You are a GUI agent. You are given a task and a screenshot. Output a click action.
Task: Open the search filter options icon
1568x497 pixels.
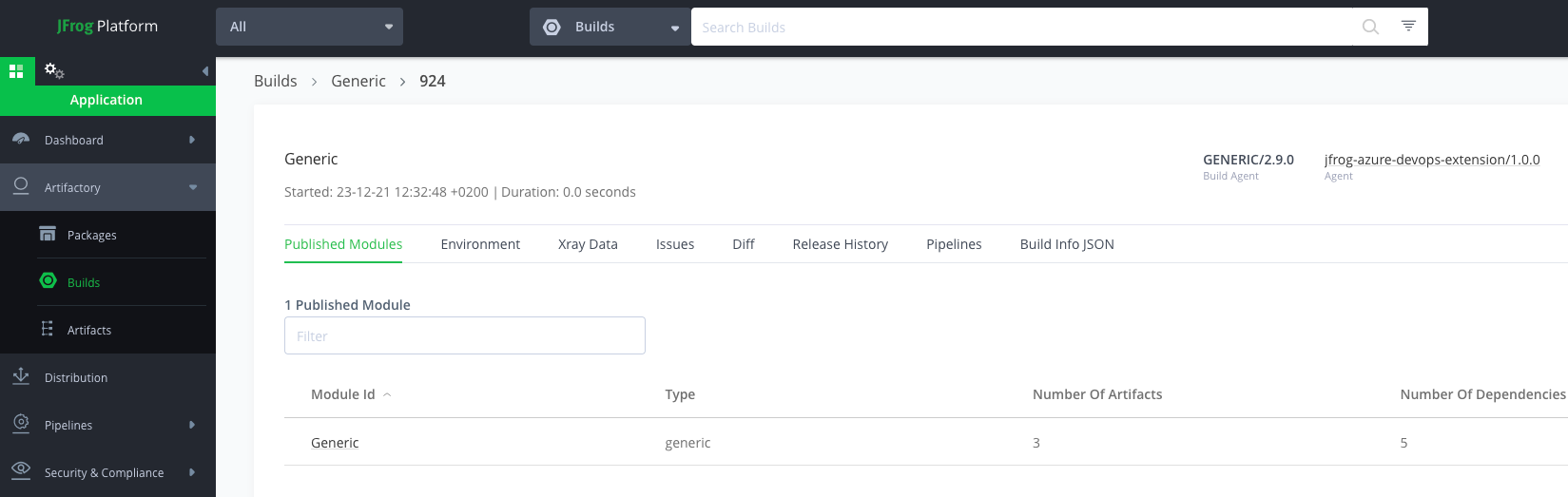click(1408, 27)
